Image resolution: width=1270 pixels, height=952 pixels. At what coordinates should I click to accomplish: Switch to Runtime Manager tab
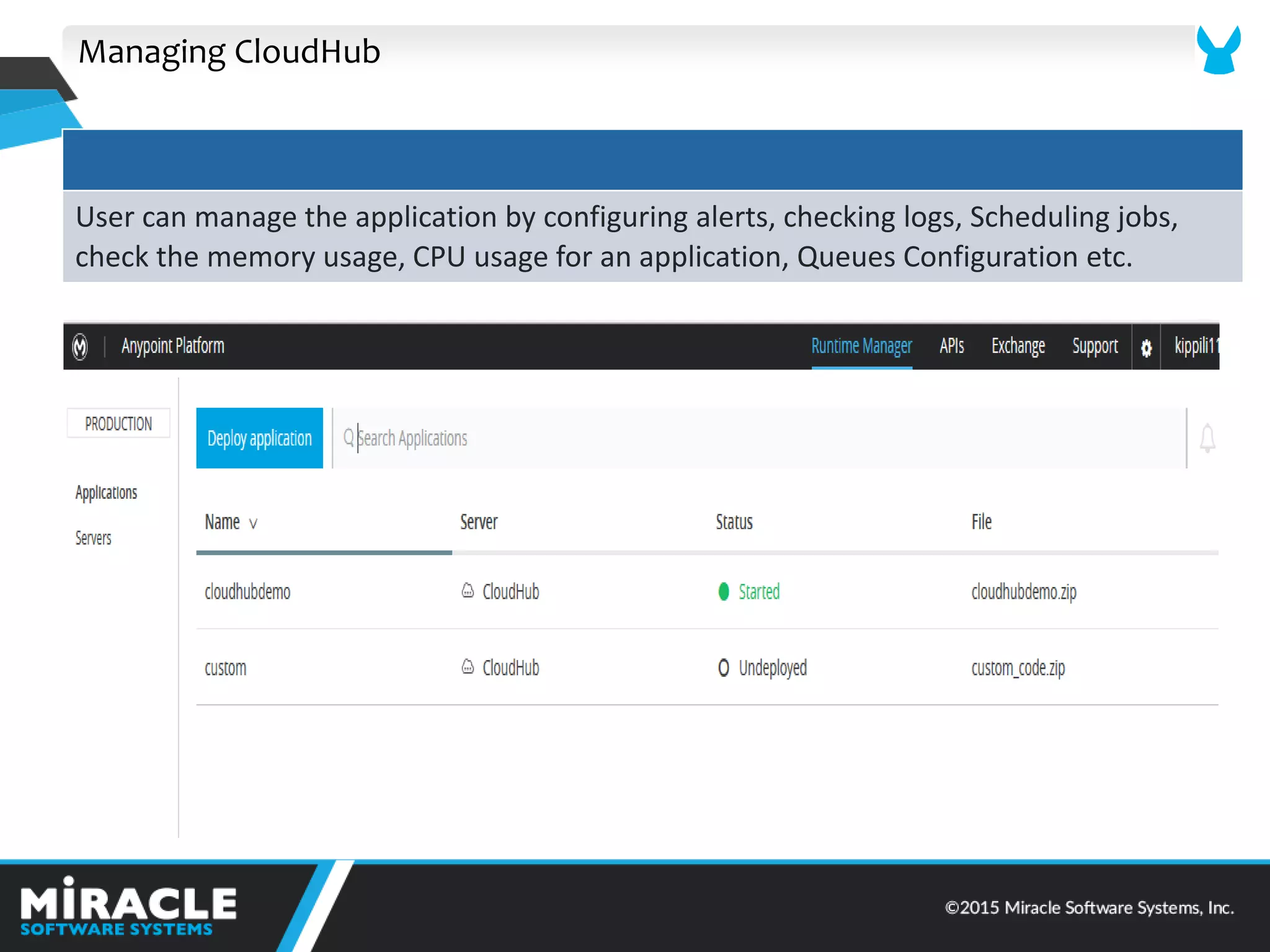click(x=861, y=346)
